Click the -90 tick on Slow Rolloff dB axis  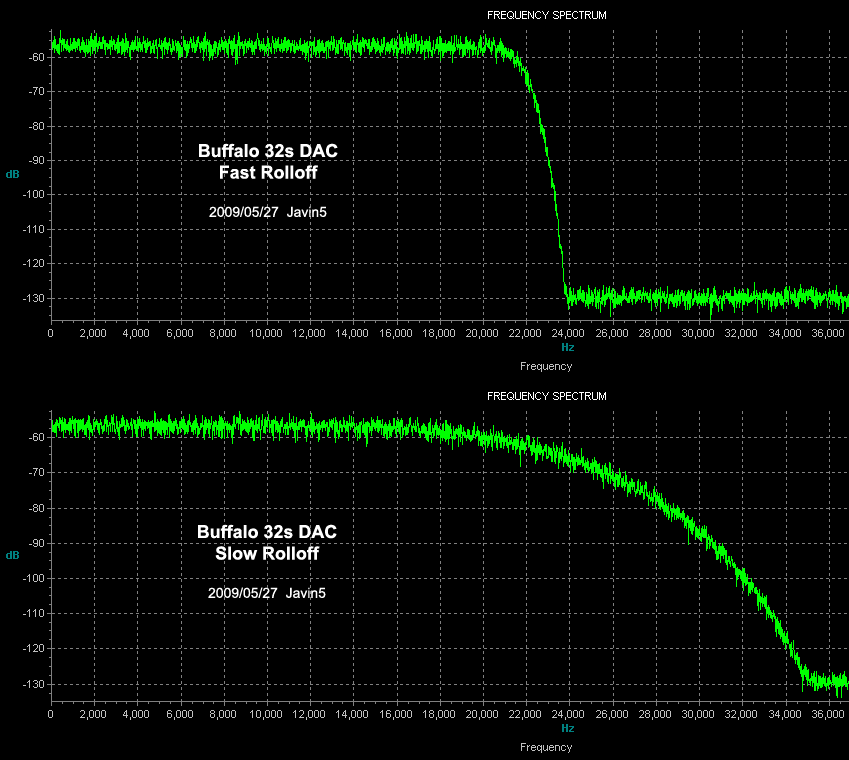pos(36,543)
